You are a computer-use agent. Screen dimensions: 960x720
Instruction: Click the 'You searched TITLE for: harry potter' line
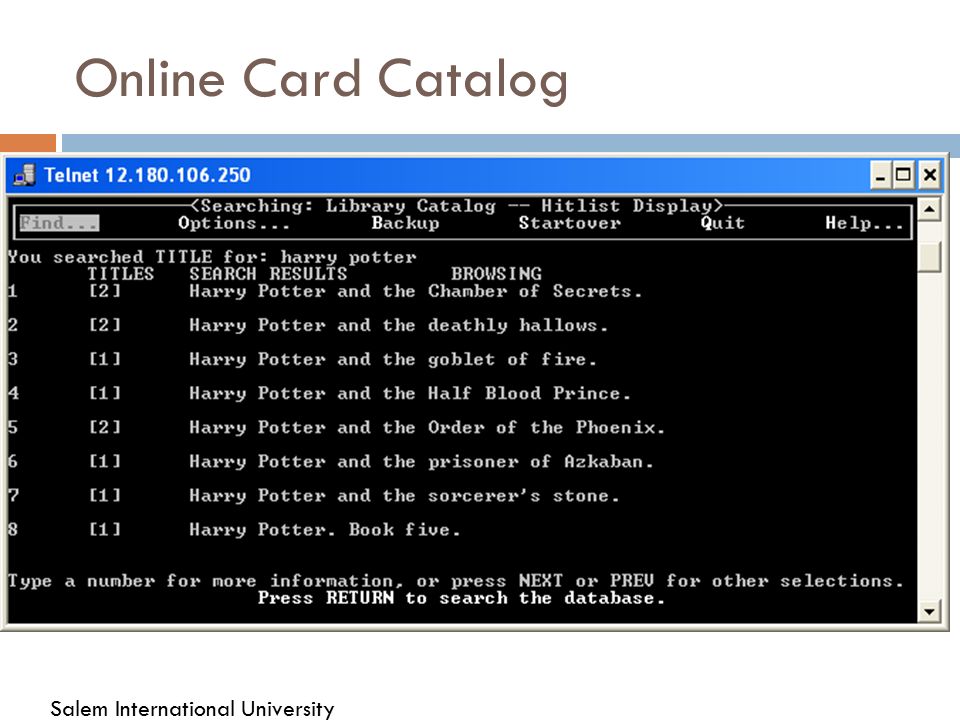[212, 257]
